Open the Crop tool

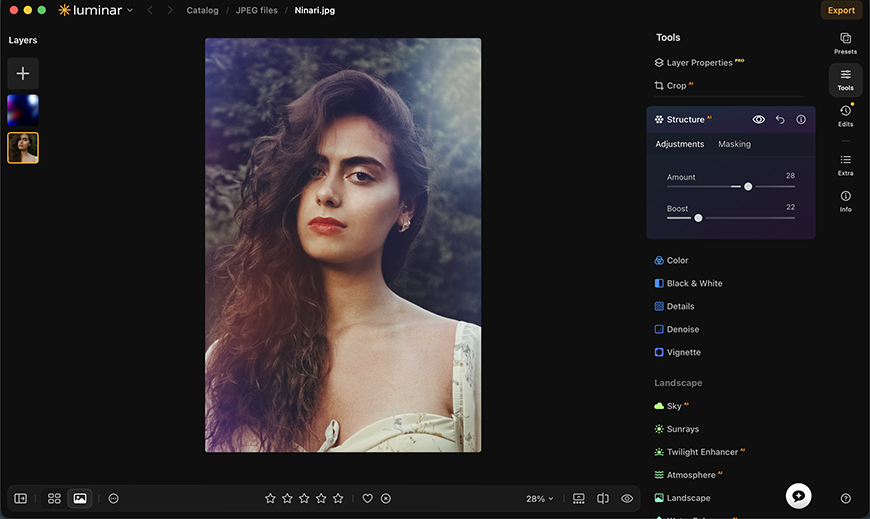coord(674,85)
